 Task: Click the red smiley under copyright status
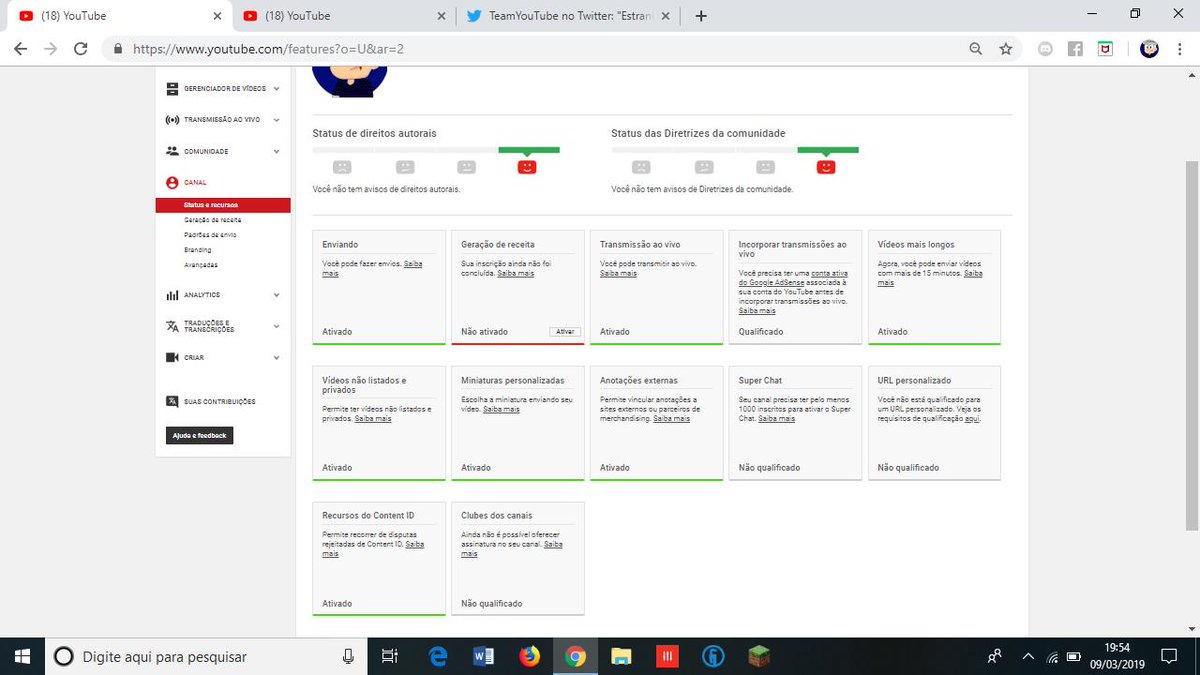(527, 167)
